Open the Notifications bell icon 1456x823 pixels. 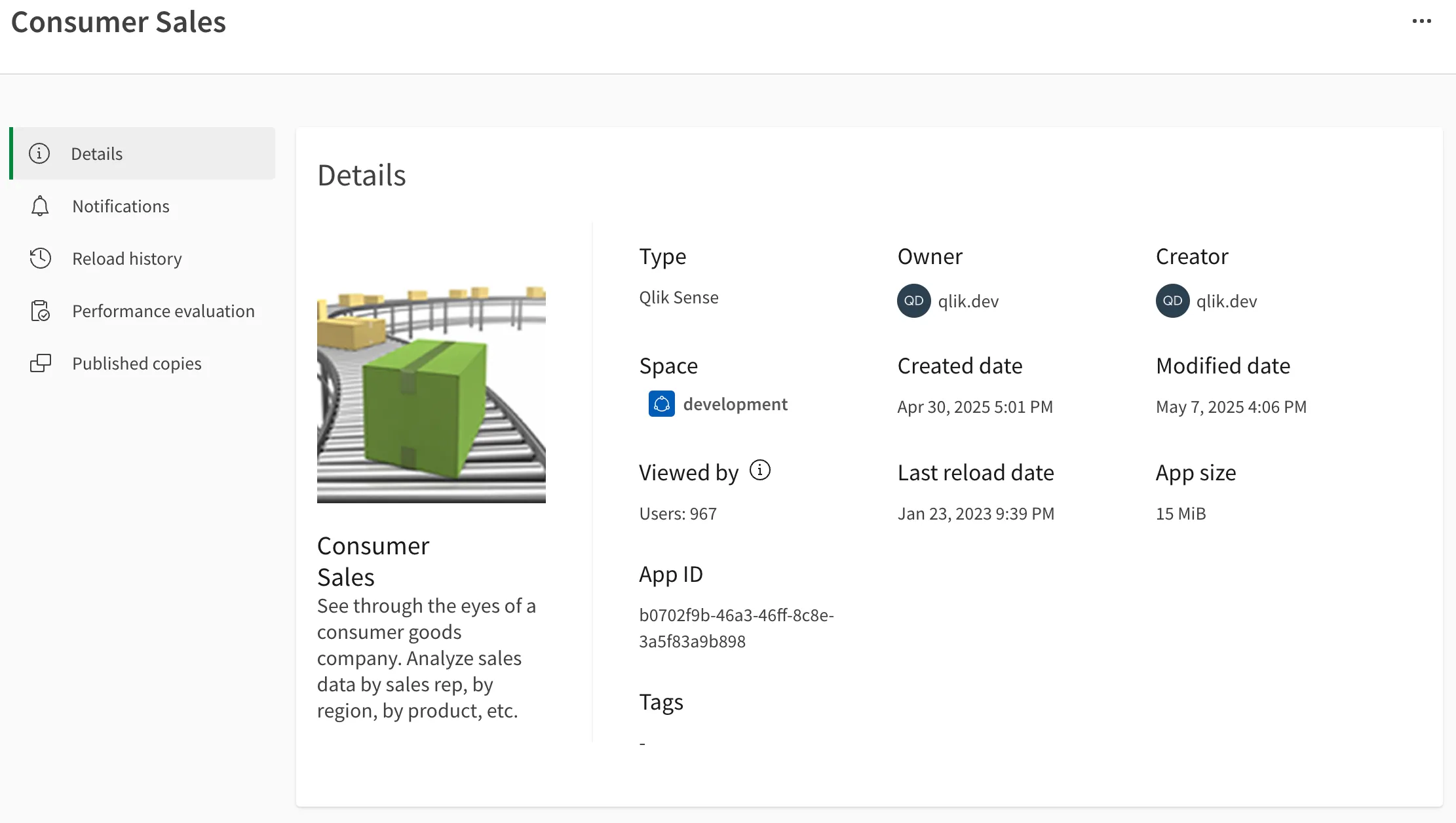coord(41,206)
